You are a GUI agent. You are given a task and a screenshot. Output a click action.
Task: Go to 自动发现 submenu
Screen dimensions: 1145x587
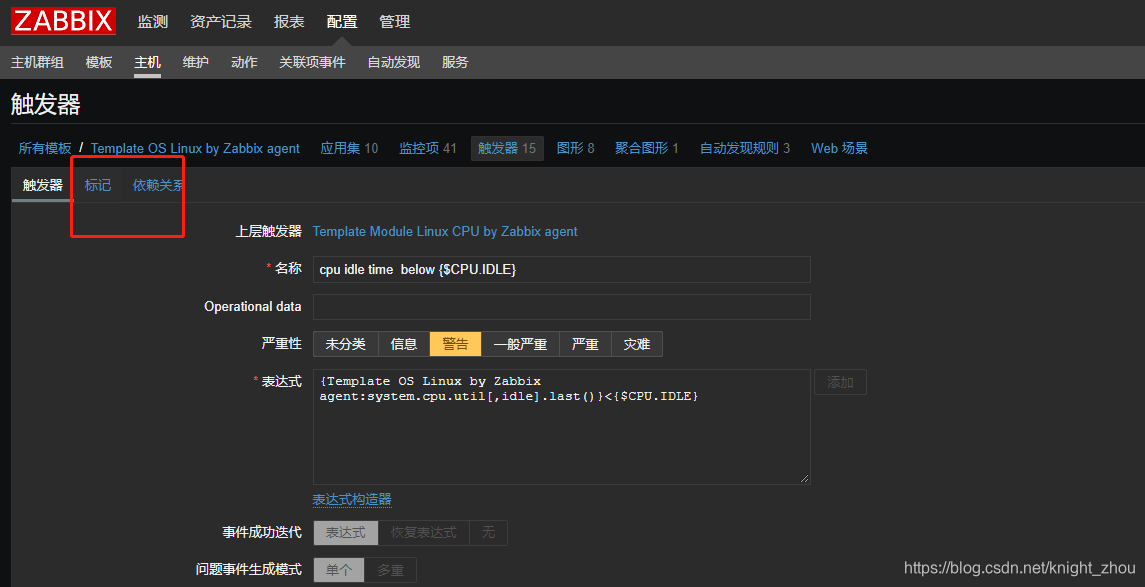pos(394,62)
